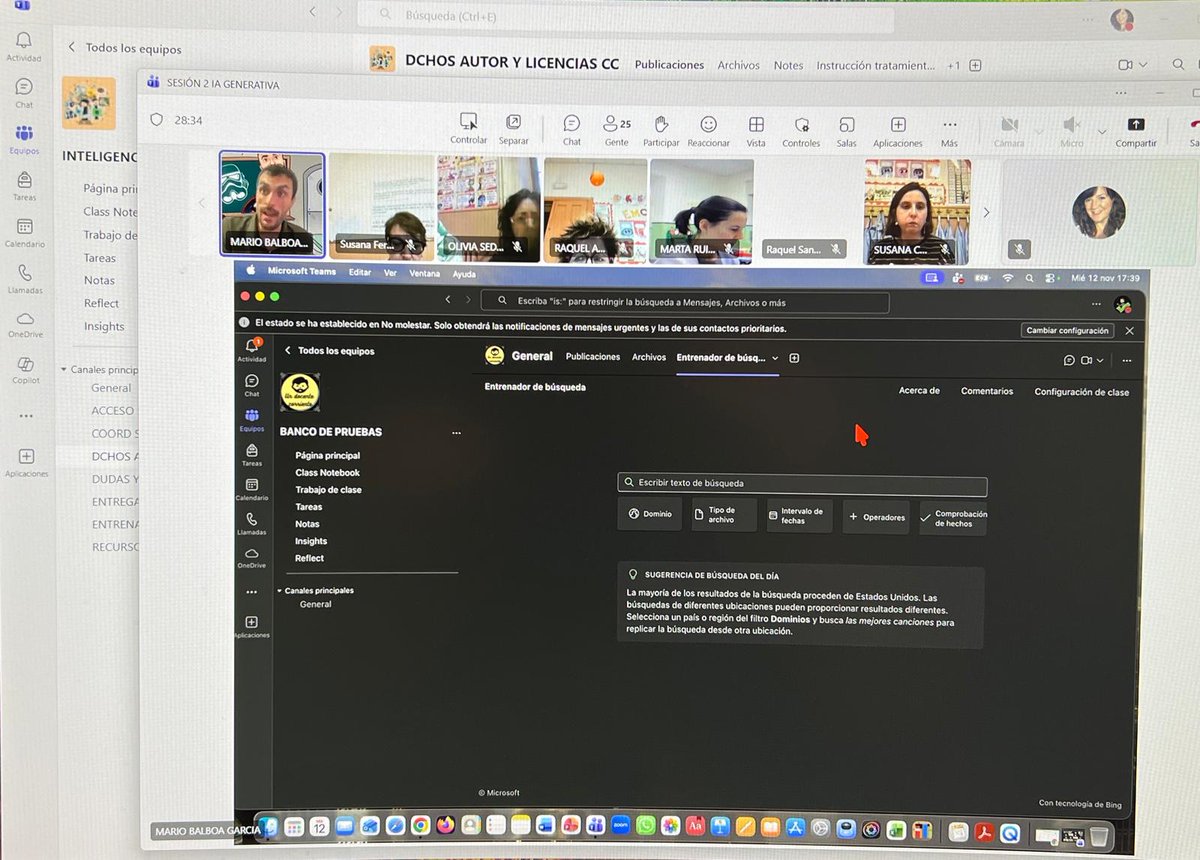
Task: Click Compartir share screen button
Action: pos(1136,131)
